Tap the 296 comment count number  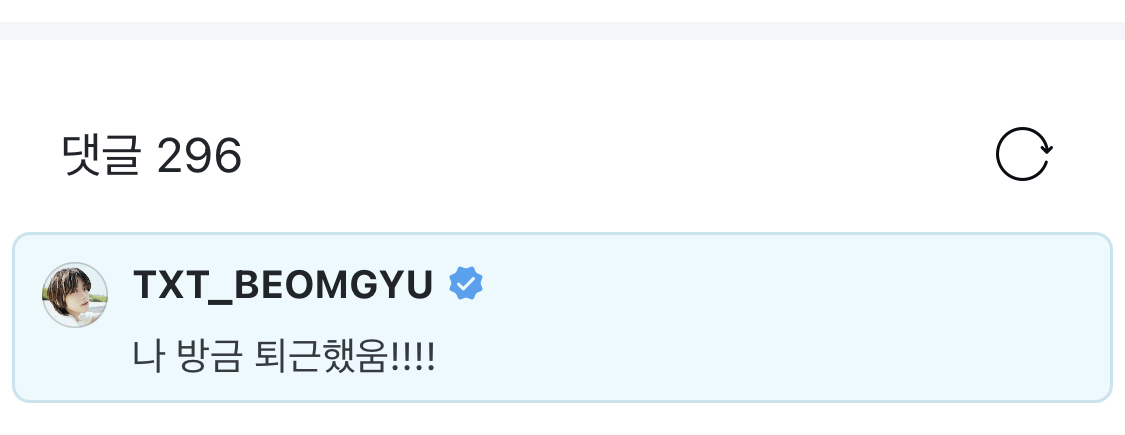coord(199,156)
